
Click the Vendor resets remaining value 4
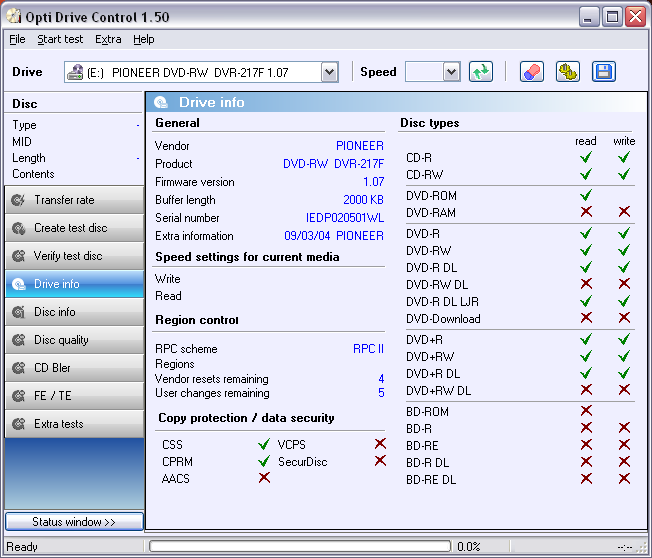381,378
